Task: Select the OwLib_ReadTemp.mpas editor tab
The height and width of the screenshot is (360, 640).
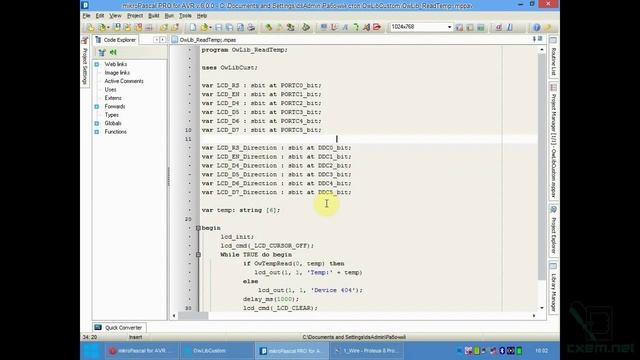Action: (x=204, y=40)
